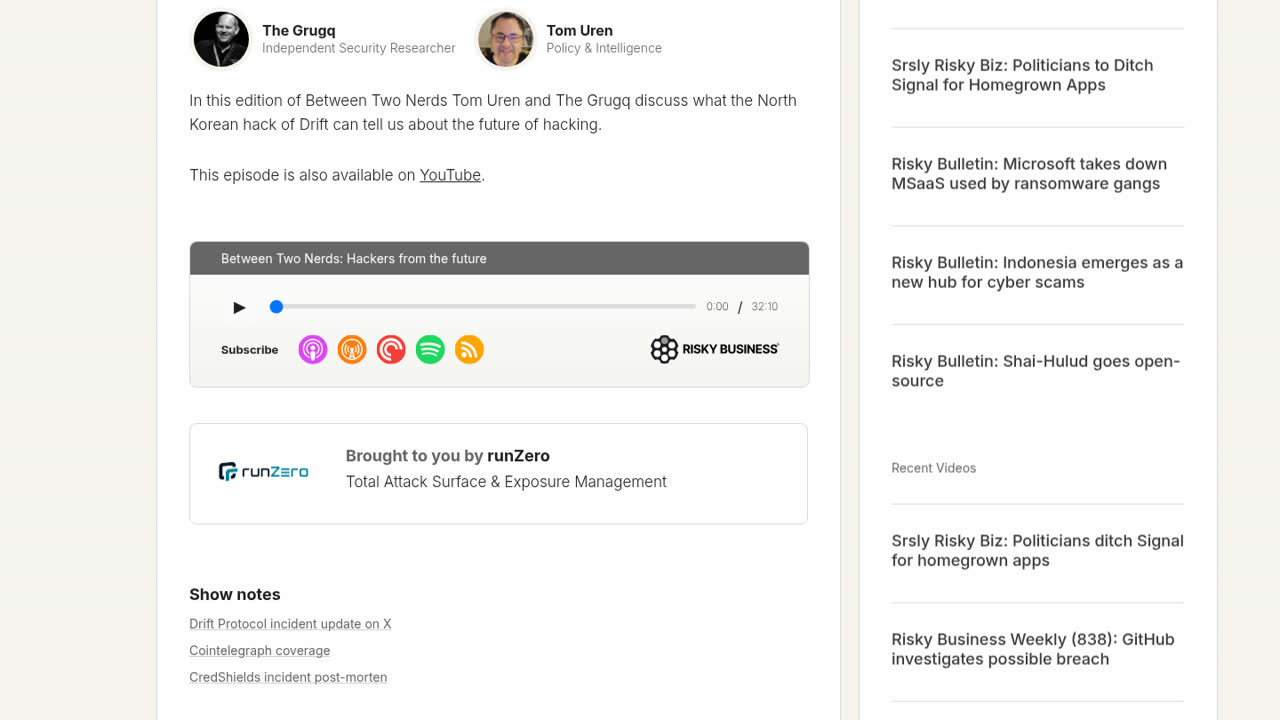Click the 0:00 elapsed time text
1280x720 pixels.
coord(717,307)
